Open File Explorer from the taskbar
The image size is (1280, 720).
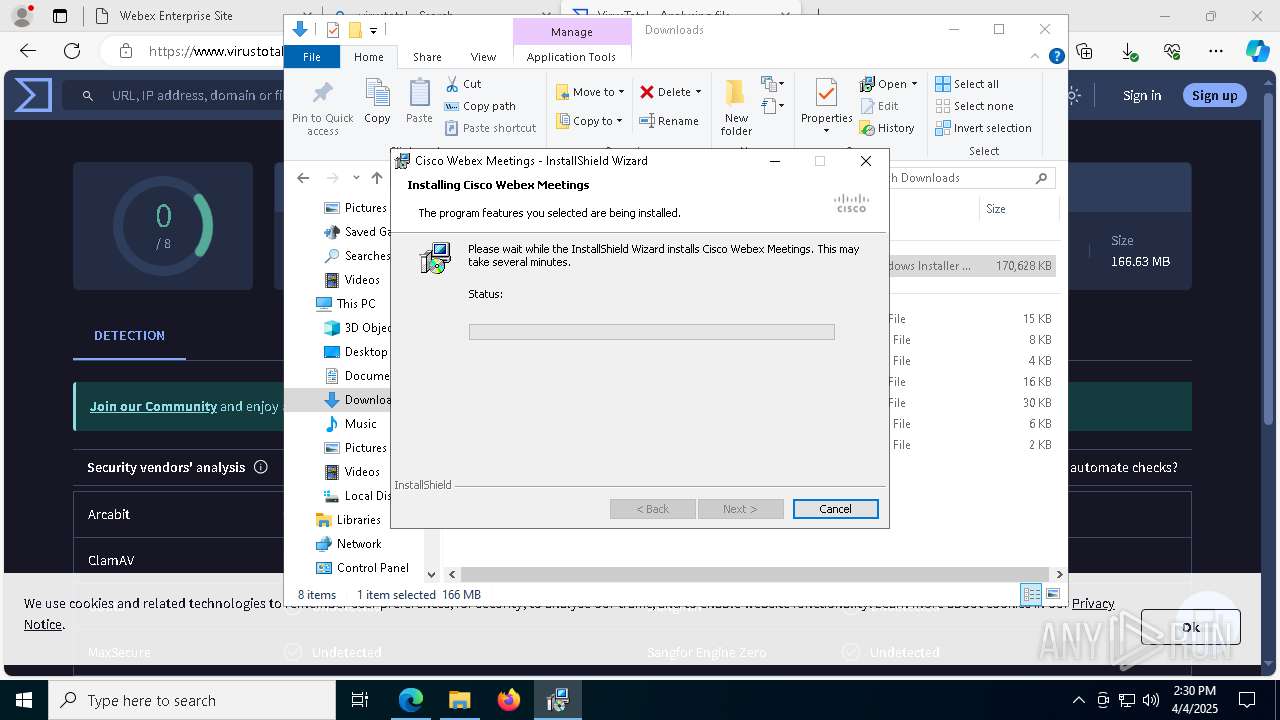460,700
